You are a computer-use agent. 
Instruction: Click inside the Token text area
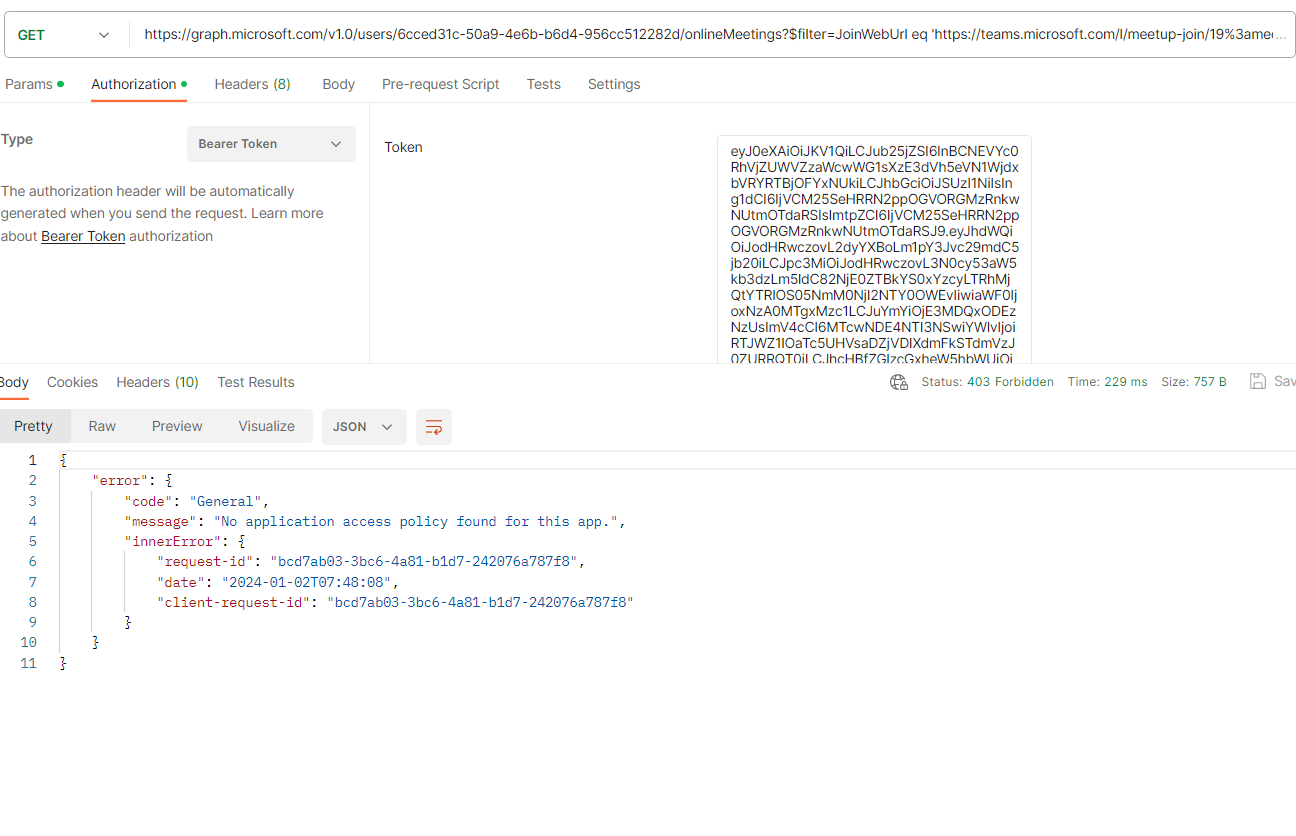874,250
